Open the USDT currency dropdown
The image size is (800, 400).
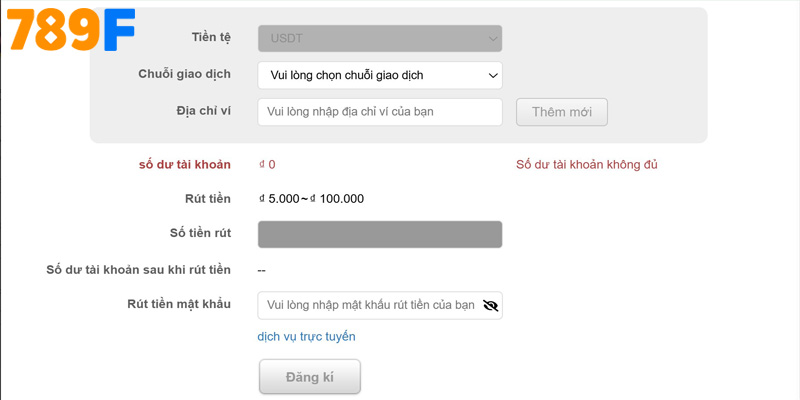click(x=380, y=39)
